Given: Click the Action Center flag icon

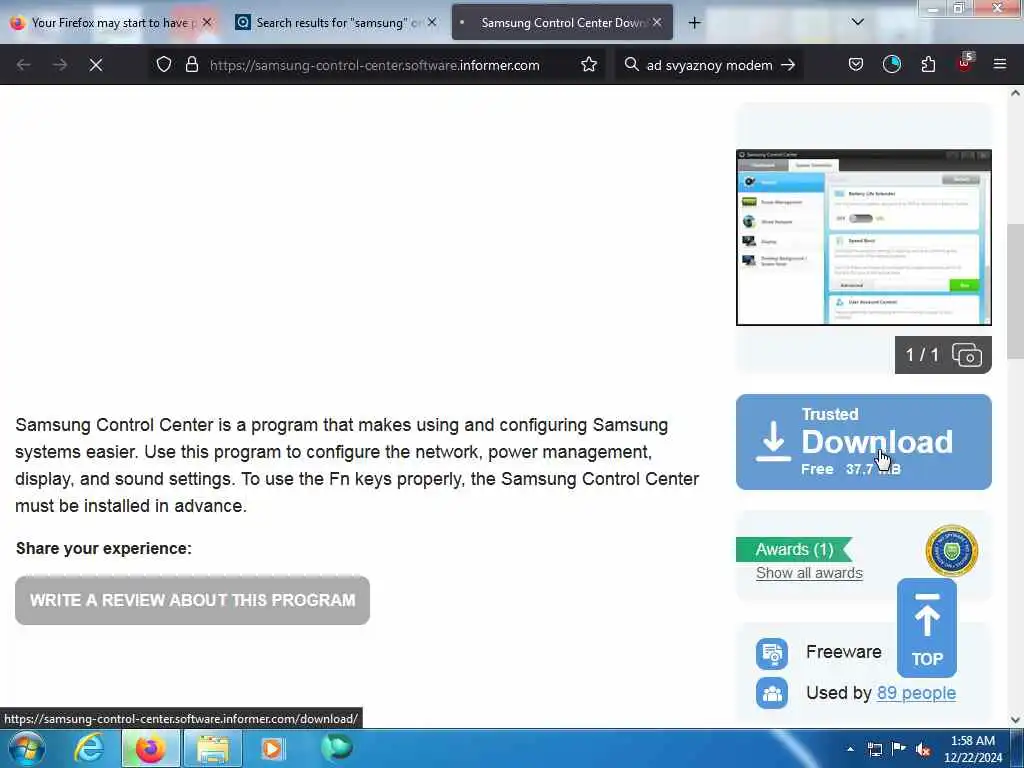Looking at the screenshot, I should 899,749.
